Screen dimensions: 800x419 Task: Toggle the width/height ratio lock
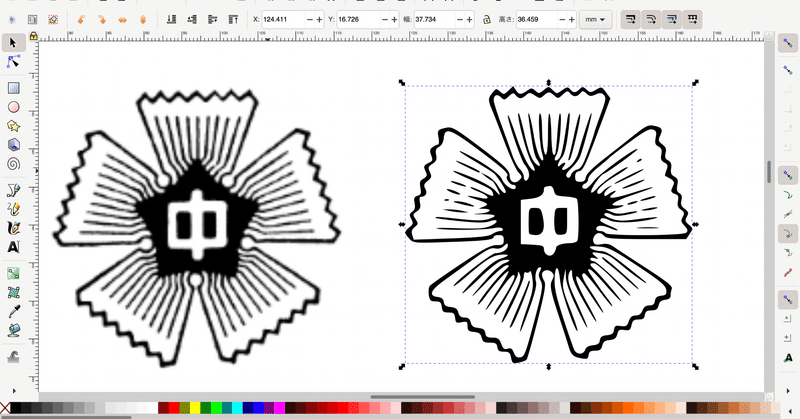tap(487, 19)
